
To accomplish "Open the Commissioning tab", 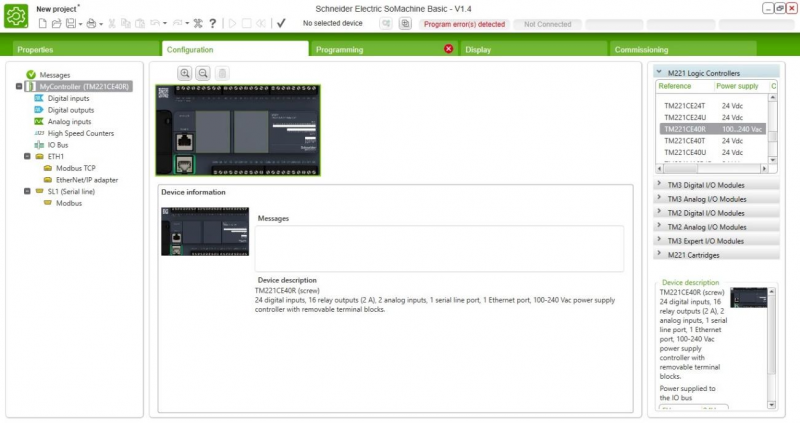I will coord(683,49).
